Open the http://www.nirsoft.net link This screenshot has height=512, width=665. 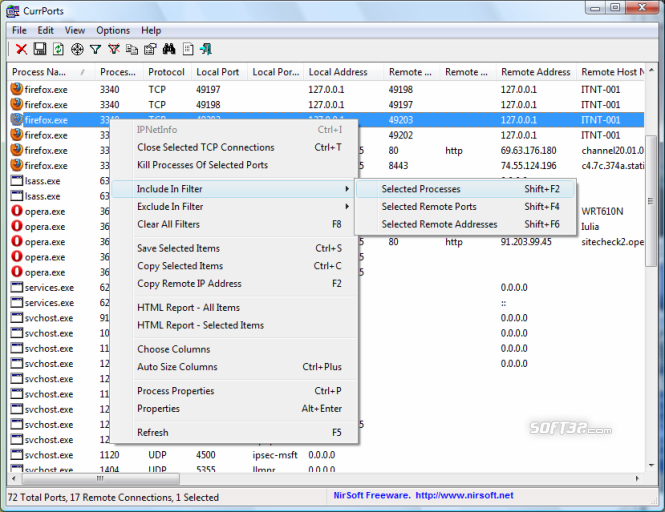464,495
